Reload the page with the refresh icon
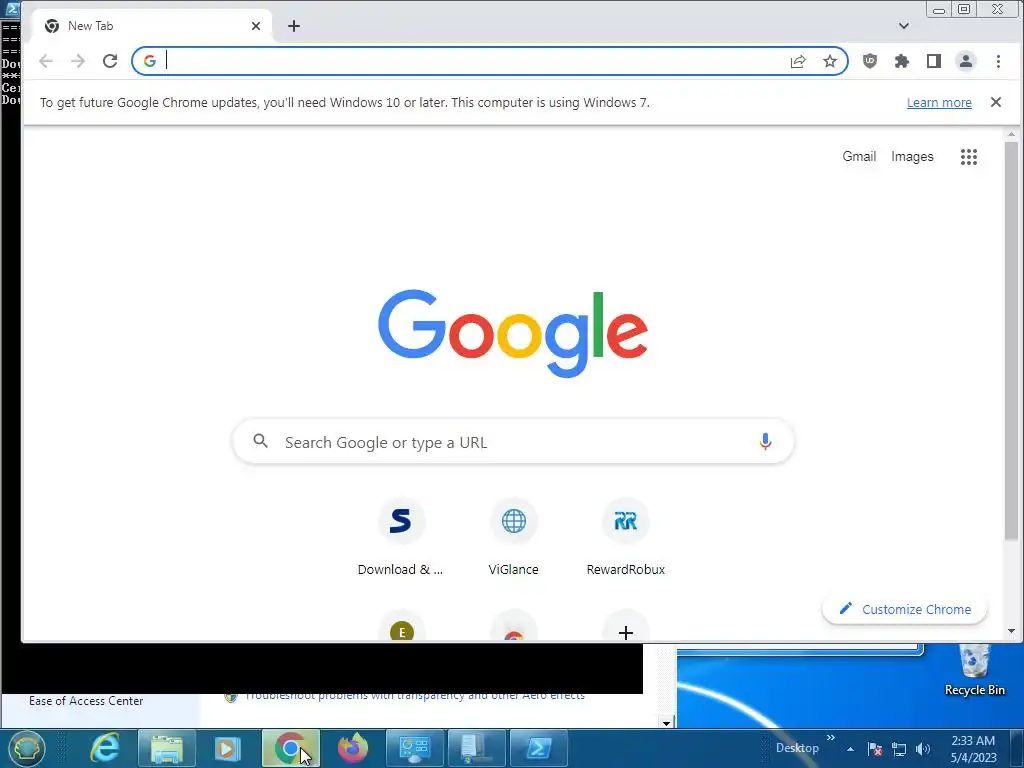 tap(110, 61)
